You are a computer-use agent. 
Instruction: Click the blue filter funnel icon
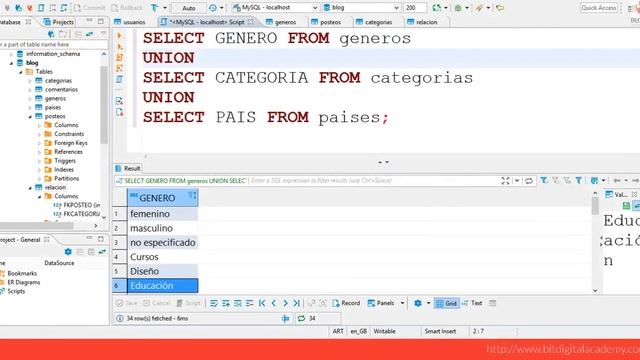[x=579, y=180]
